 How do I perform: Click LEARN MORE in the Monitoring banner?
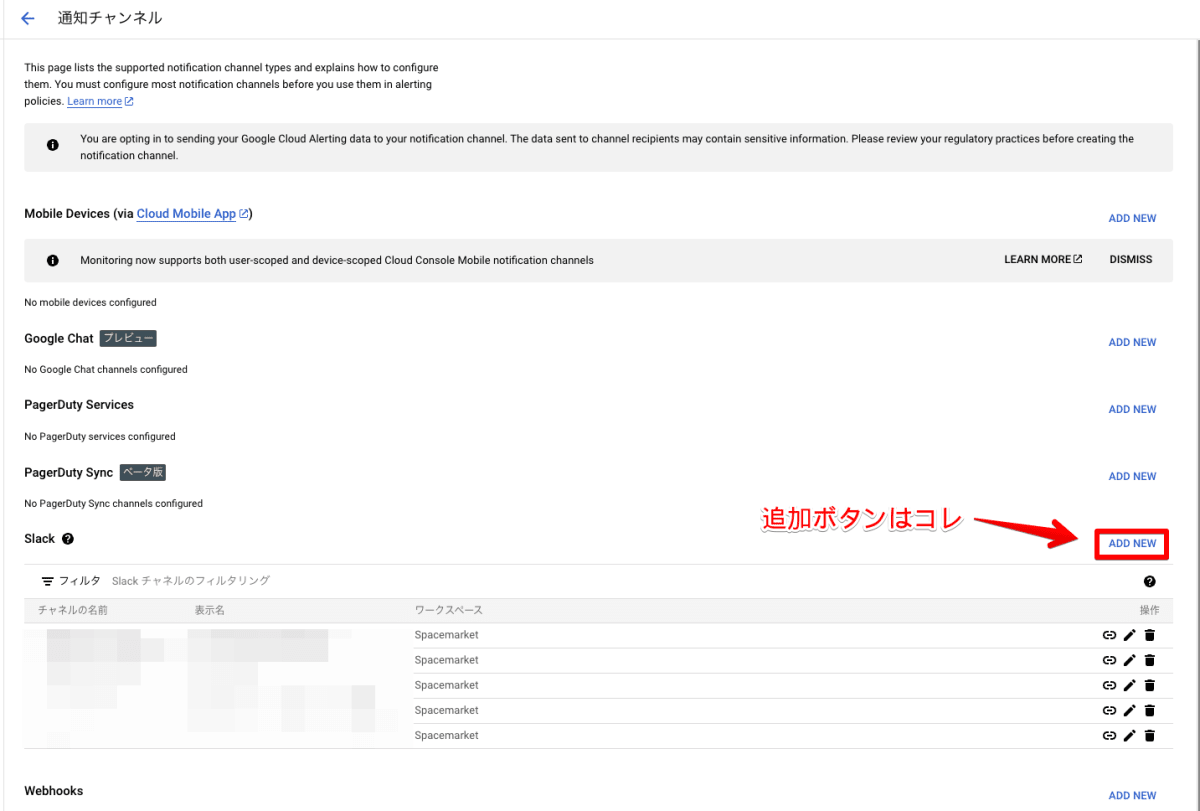click(x=1043, y=259)
